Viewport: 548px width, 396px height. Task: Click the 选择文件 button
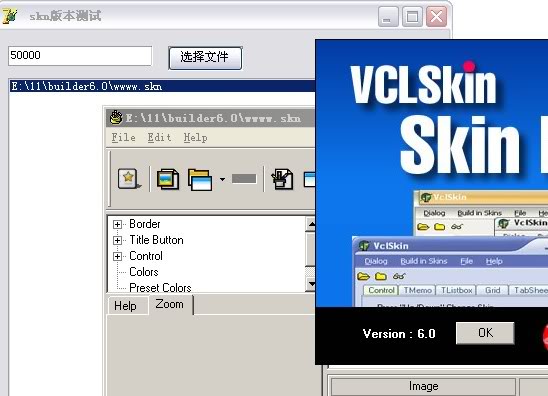(205, 58)
